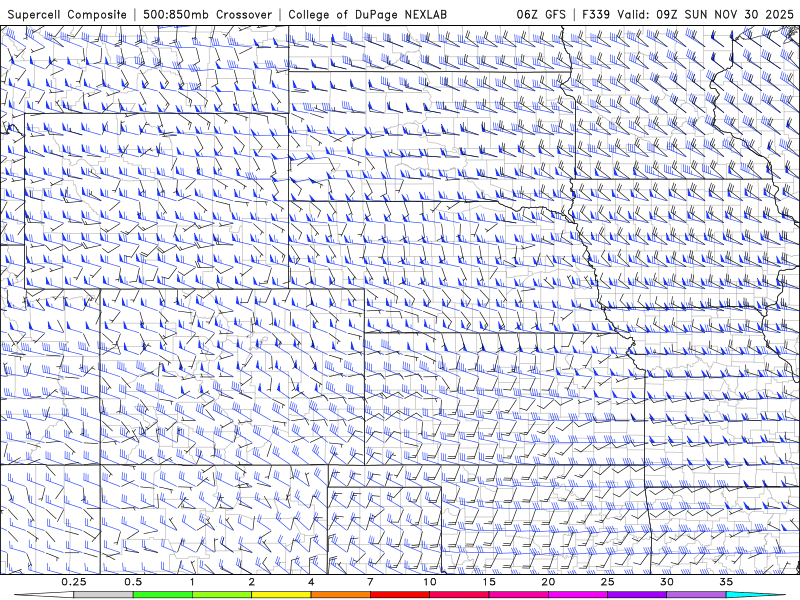This screenshot has height=600, width=800.
Task: Click the '500:850mb Crossover' header label
Action: click(x=207, y=14)
